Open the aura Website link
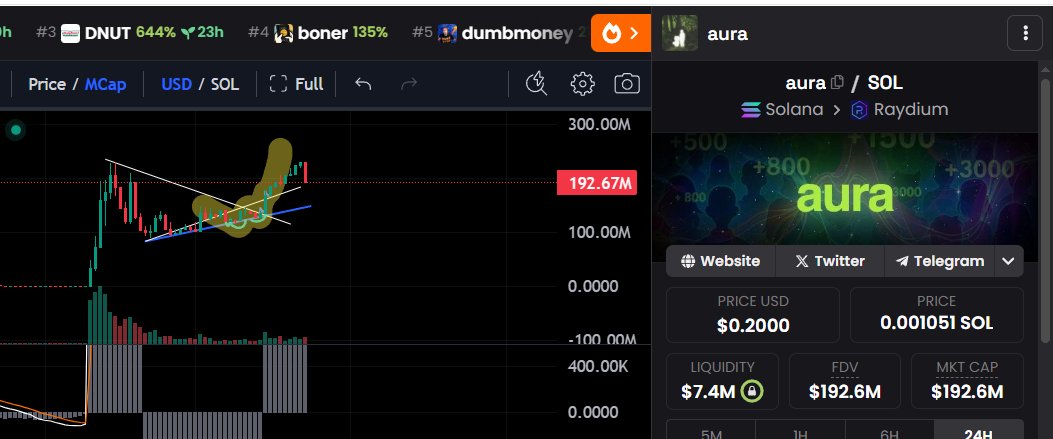The height and width of the screenshot is (439, 1053). point(721,261)
